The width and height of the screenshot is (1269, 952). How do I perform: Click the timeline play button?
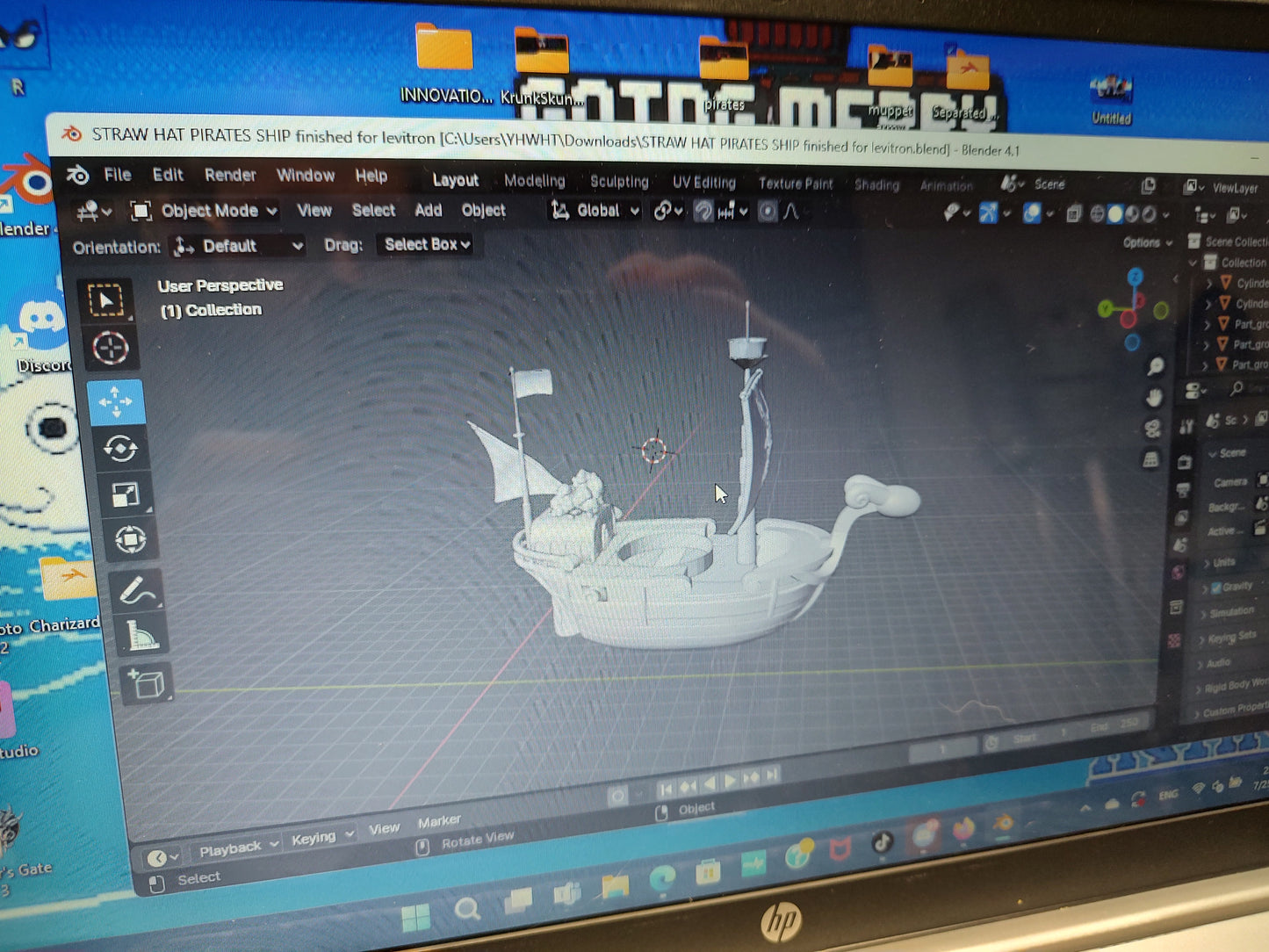pyautogui.click(x=730, y=781)
